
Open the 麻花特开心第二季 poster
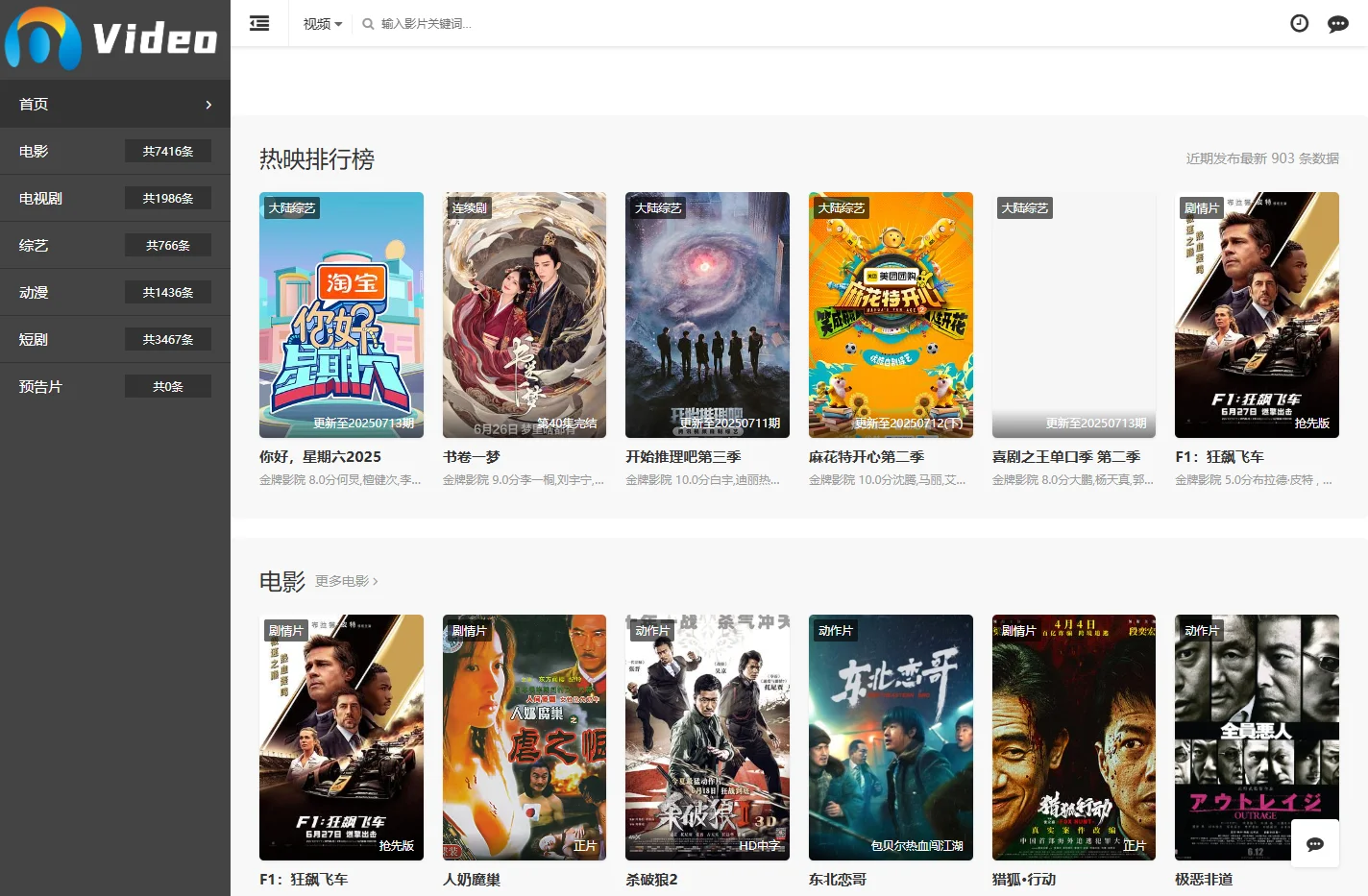click(x=891, y=315)
